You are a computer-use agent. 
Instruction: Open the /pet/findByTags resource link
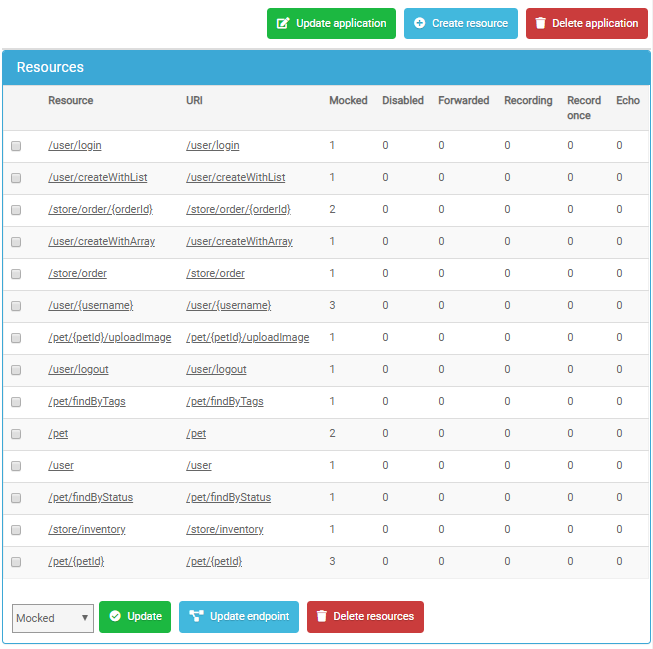87,401
